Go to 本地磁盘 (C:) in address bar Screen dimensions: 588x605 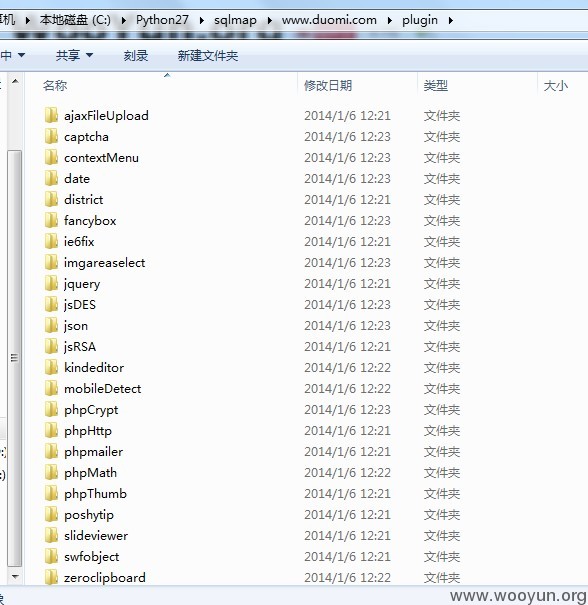75,20
